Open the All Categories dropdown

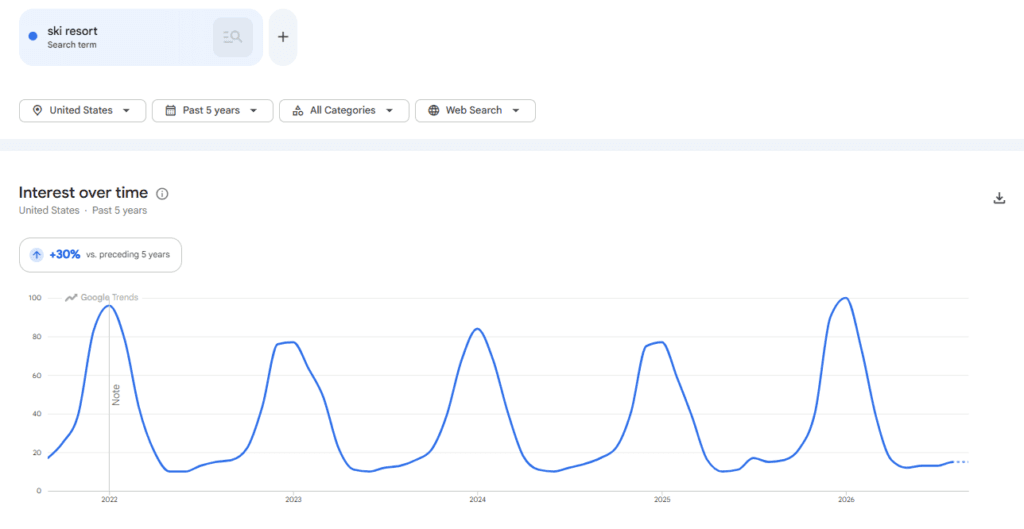coord(344,110)
